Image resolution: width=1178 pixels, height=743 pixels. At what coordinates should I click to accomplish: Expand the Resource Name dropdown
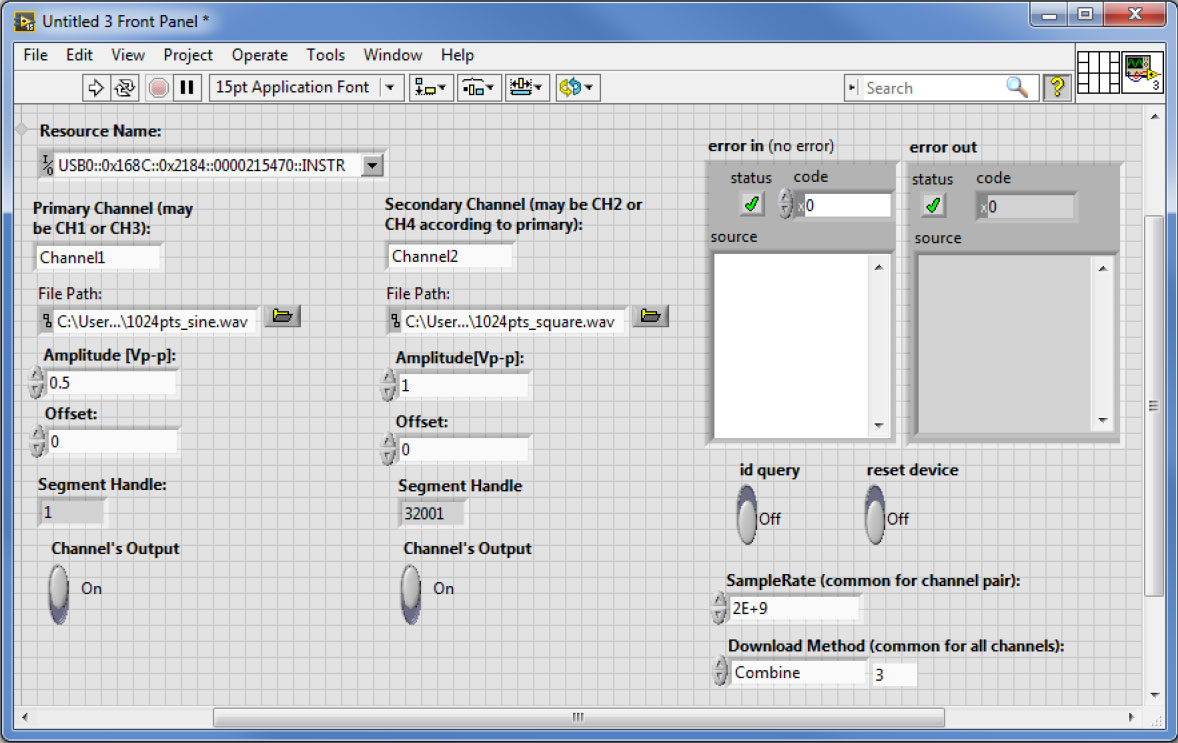tap(372, 165)
